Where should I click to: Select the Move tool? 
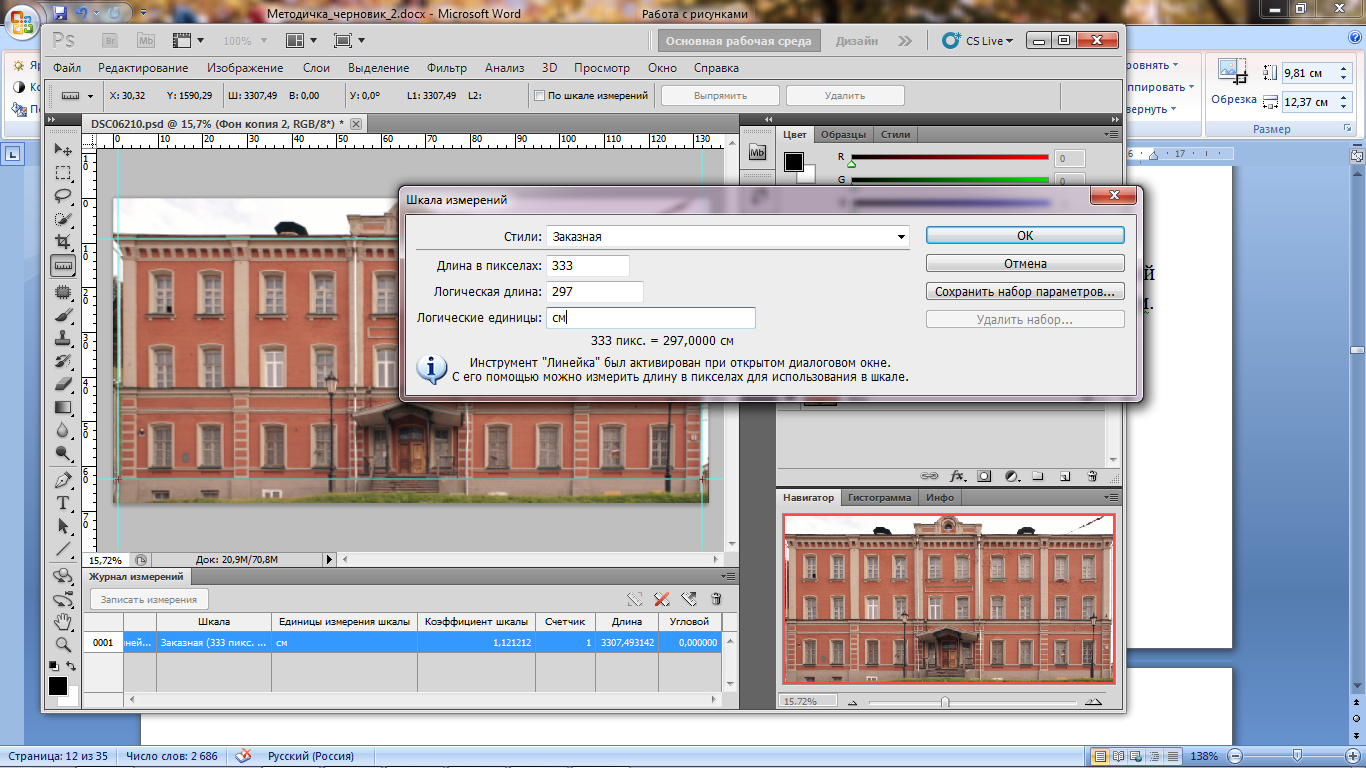click(x=63, y=150)
